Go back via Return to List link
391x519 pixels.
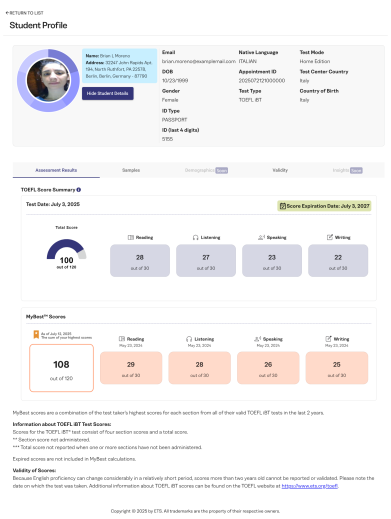coord(25,13)
